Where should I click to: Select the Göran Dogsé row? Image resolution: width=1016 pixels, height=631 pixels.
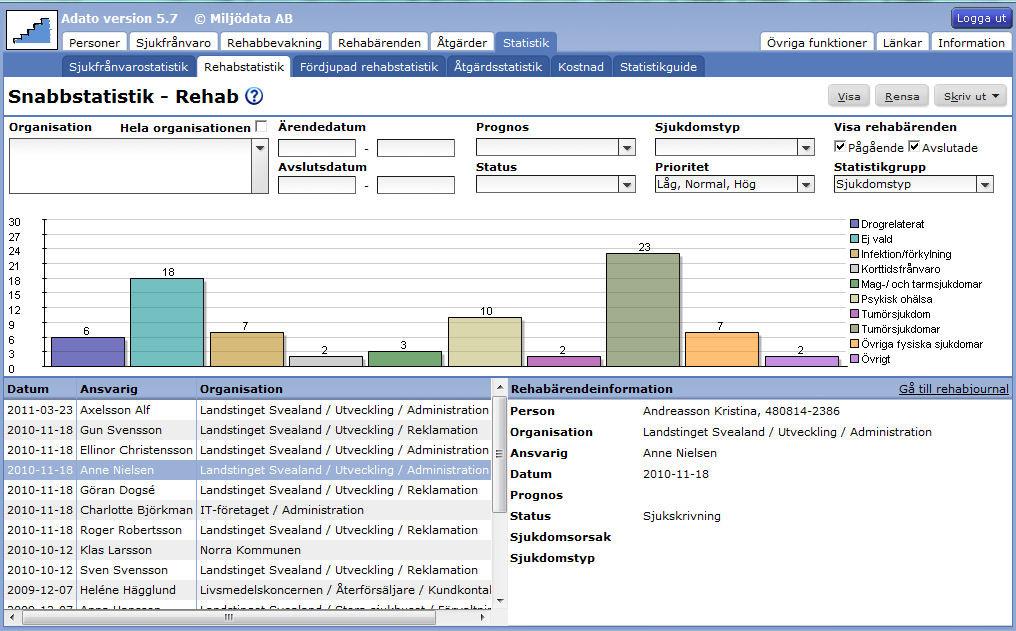[x=248, y=490]
